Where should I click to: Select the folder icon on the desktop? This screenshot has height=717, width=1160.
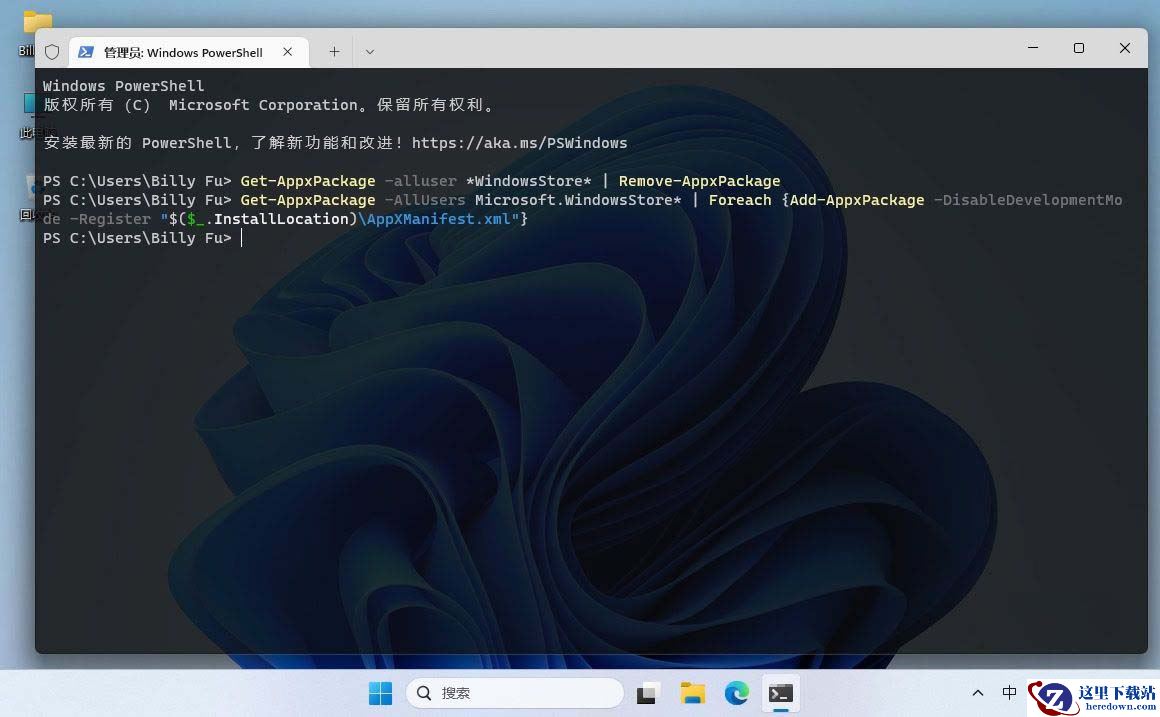pyautogui.click(x=37, y=22)
